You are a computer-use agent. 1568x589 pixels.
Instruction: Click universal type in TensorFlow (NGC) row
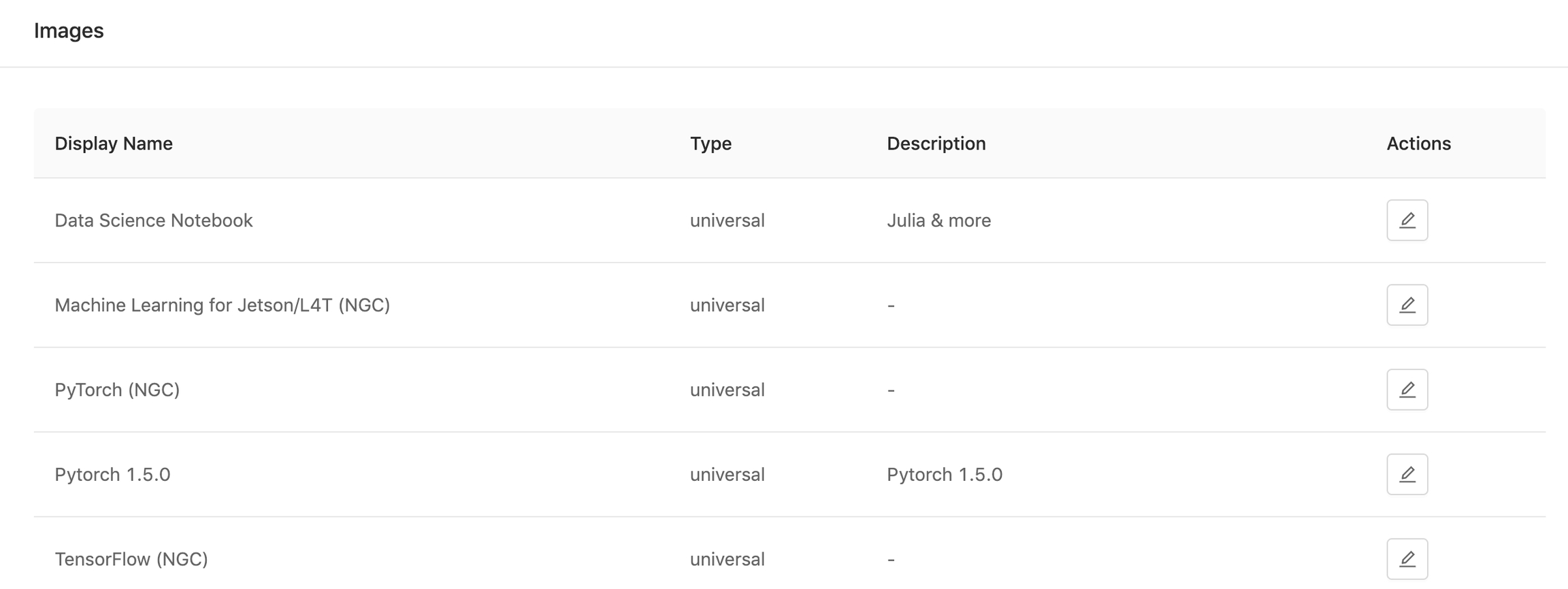coord(728,559)
